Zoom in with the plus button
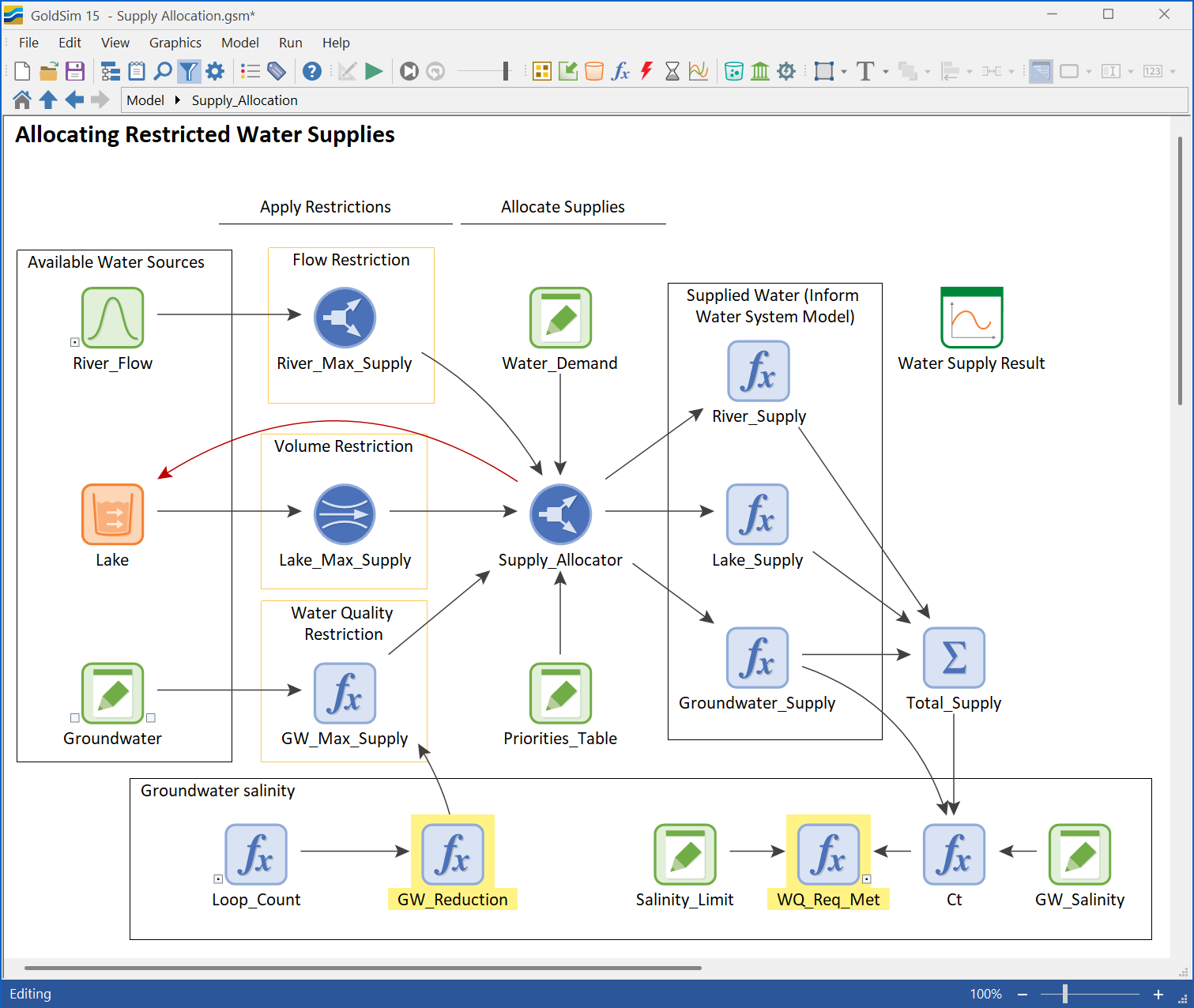Screen dimensions: 1194x1008 click(1158, 995)
